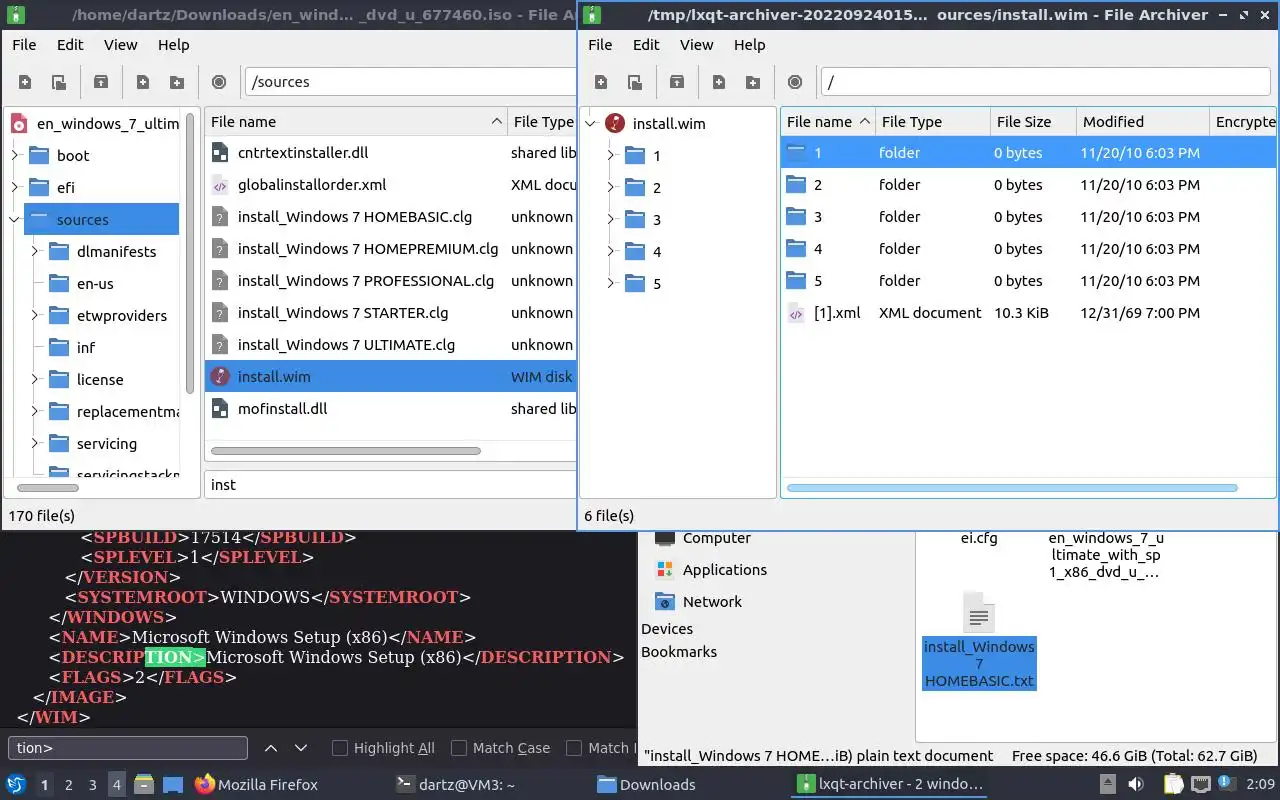Click Add folder icon in install.wim window
Screen dimensions: 1280x800
click(x=753, y=82)
